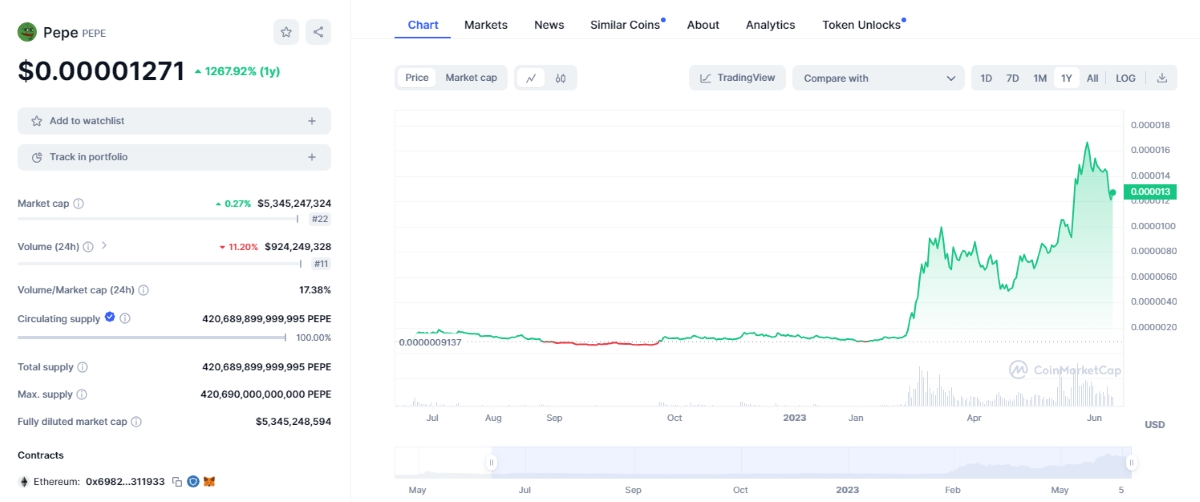Click Track in portfolio button
Screen dimensions: 1200x502
coord(174,157)
